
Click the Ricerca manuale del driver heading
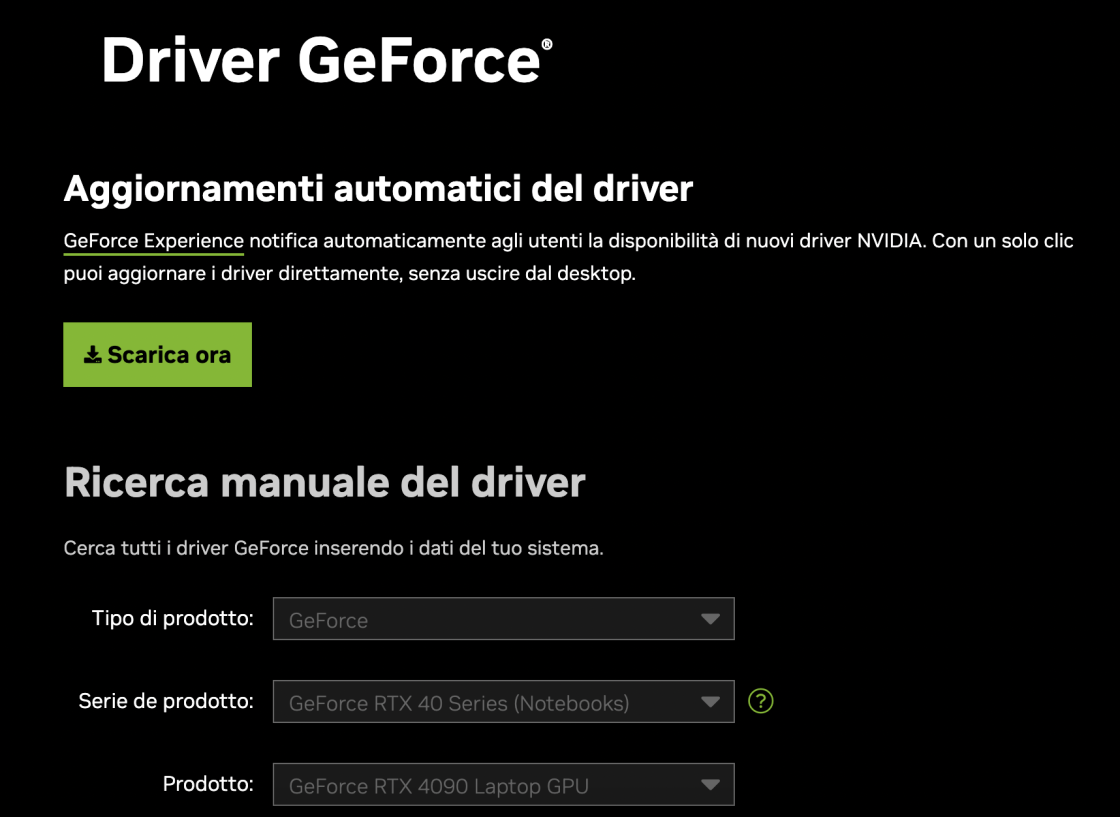324,482
